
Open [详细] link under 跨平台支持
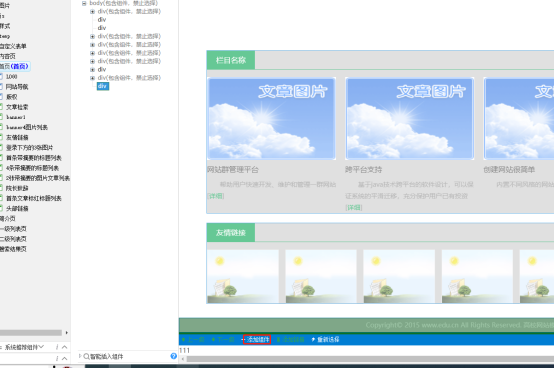pyautogui.click(x=354, y=208)
